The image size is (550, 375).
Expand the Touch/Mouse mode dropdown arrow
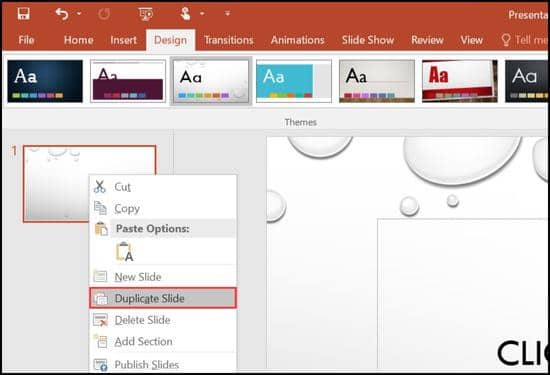tap(202, 14)
